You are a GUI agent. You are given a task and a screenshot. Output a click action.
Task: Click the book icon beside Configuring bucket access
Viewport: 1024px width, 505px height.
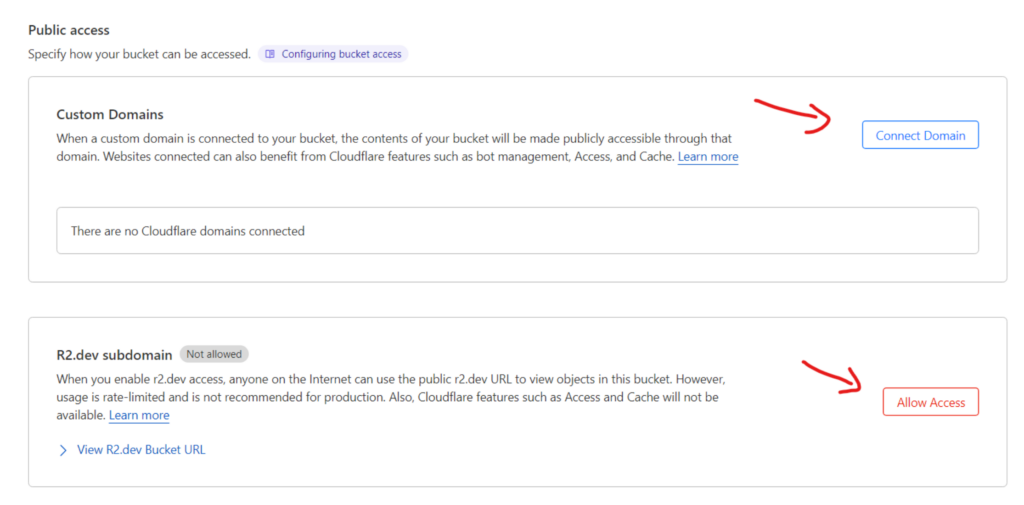click(270, 54)
